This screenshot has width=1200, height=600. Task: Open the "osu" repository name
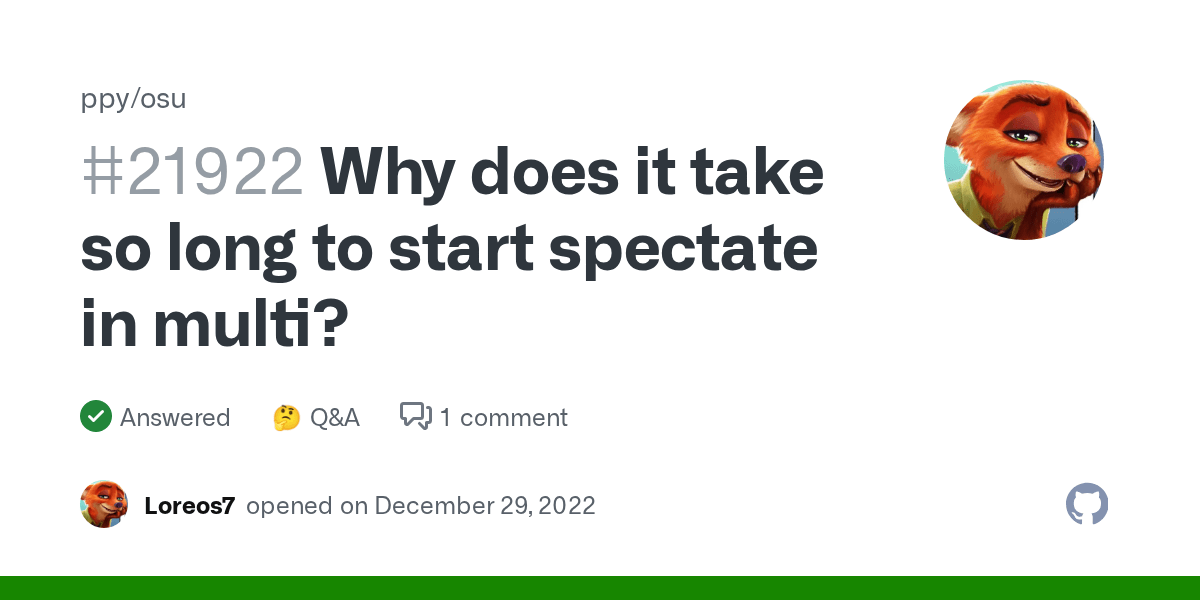pos(162,99)
